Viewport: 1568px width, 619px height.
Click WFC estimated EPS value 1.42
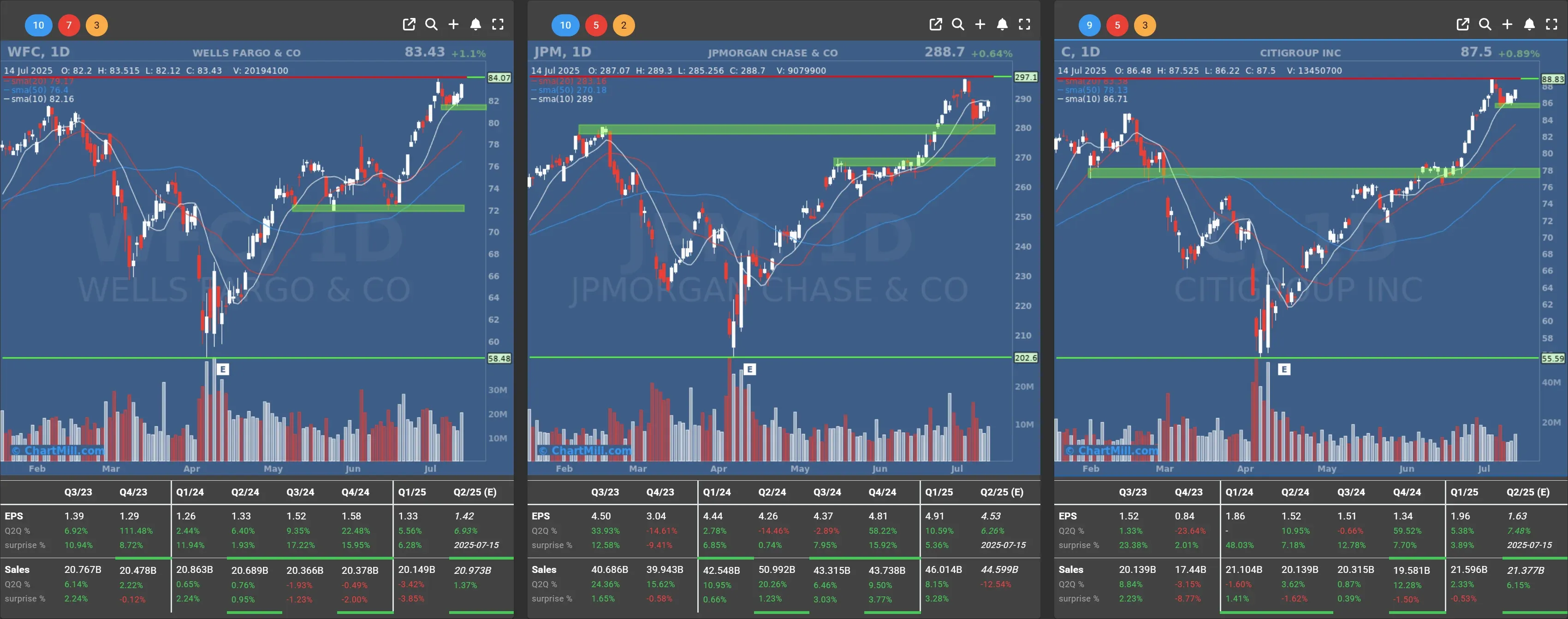(464, 516)
